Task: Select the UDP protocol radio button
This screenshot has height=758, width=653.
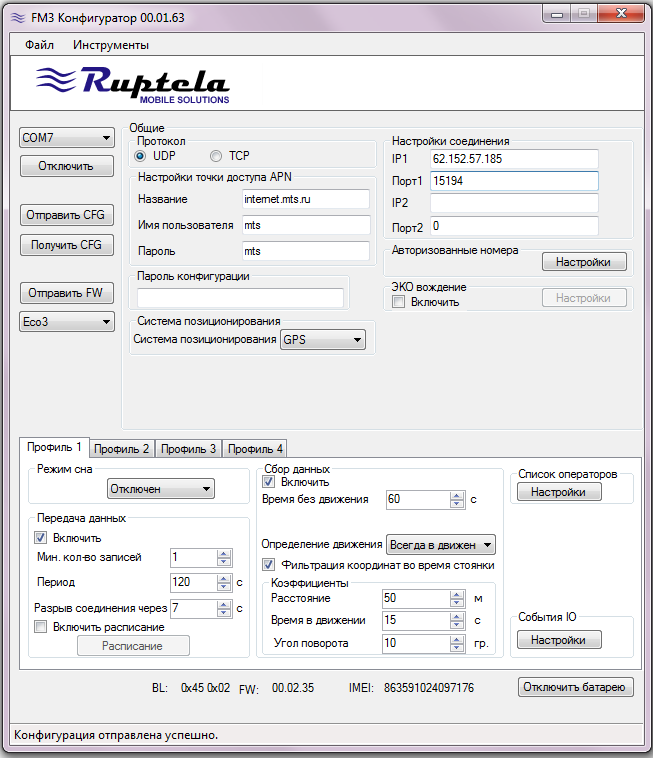Action: tap(140, 156)
